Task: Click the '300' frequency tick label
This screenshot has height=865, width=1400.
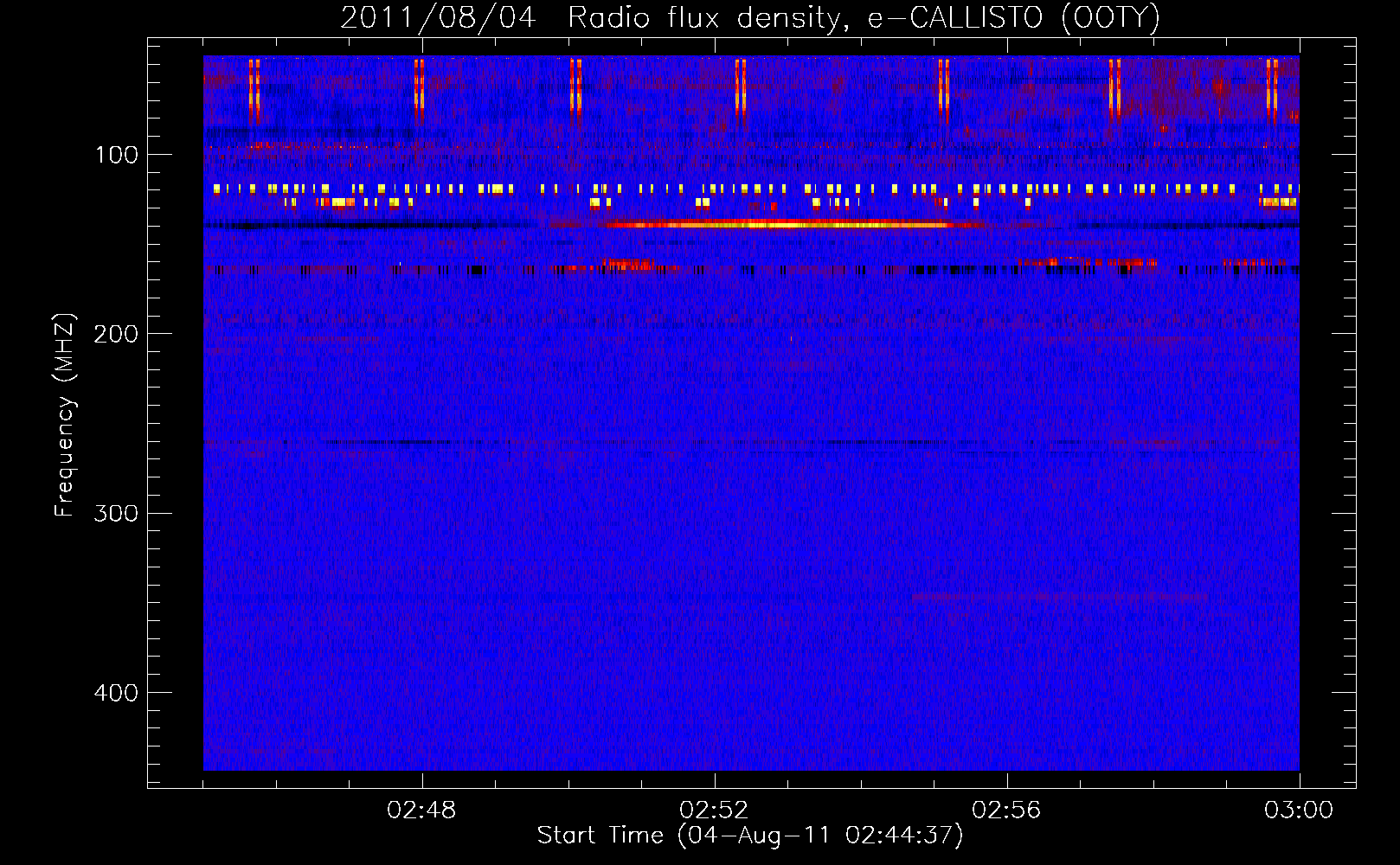Action: (116, 513)
